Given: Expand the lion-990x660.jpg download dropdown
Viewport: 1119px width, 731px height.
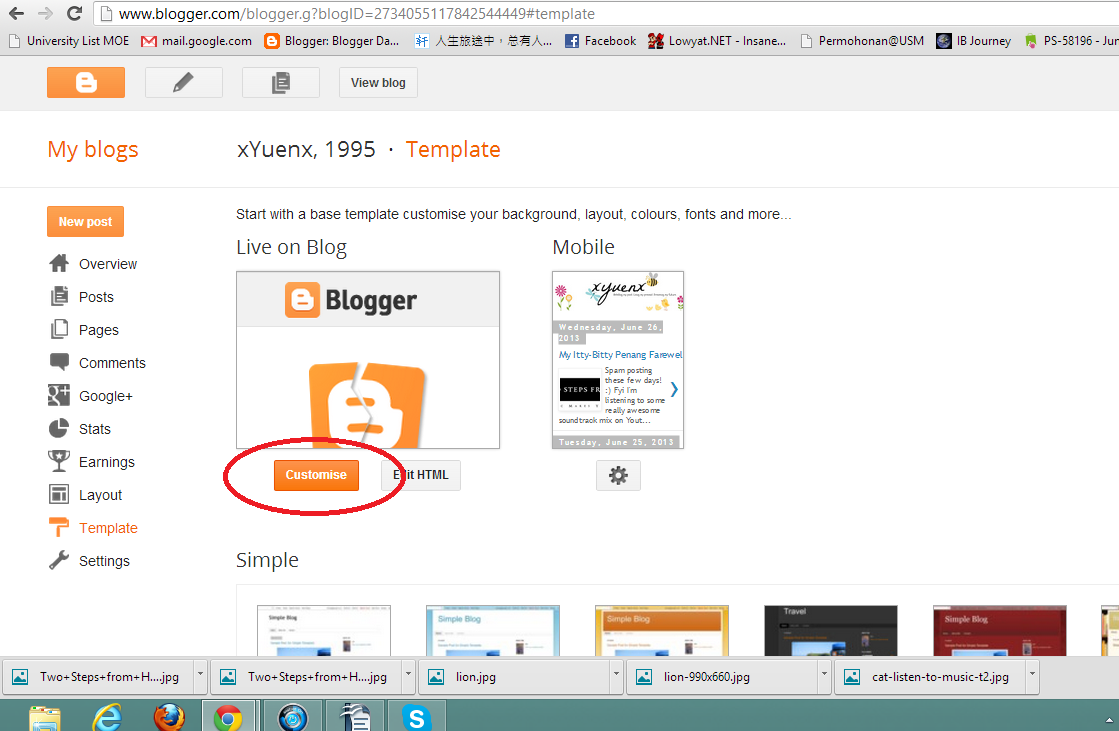Looking at the screenshot, I should pos(823,677).
